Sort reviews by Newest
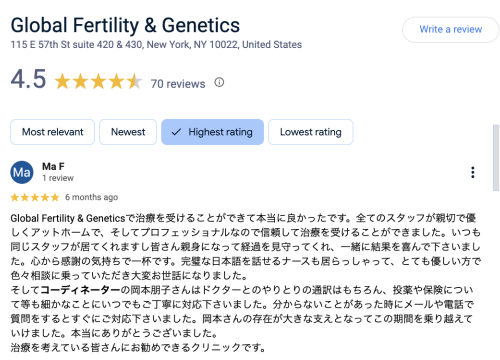Screen dimensions: 500x360 click(128, 132)
